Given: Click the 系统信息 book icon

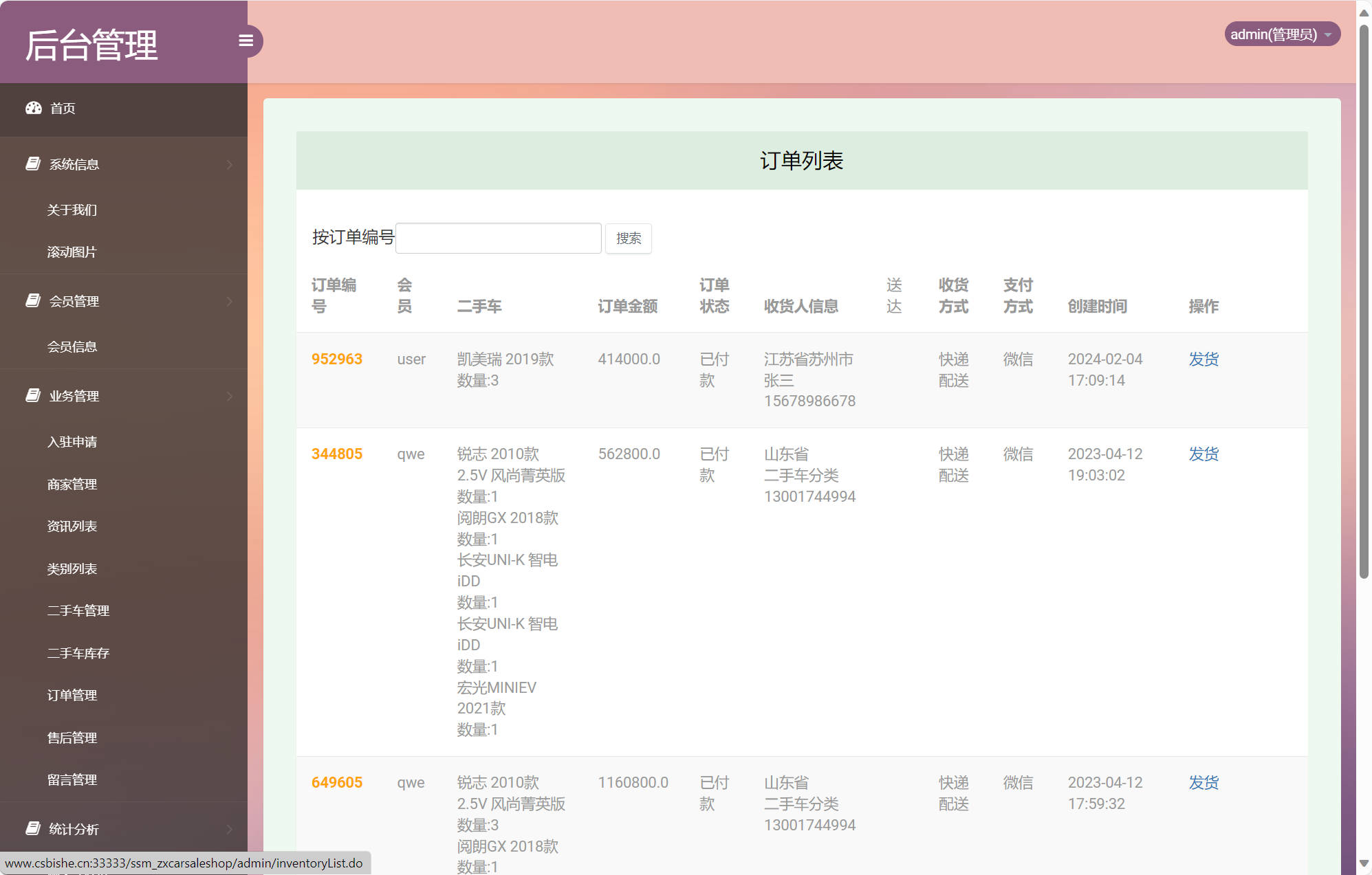Looking at the screenshot, I should (33, 164).
